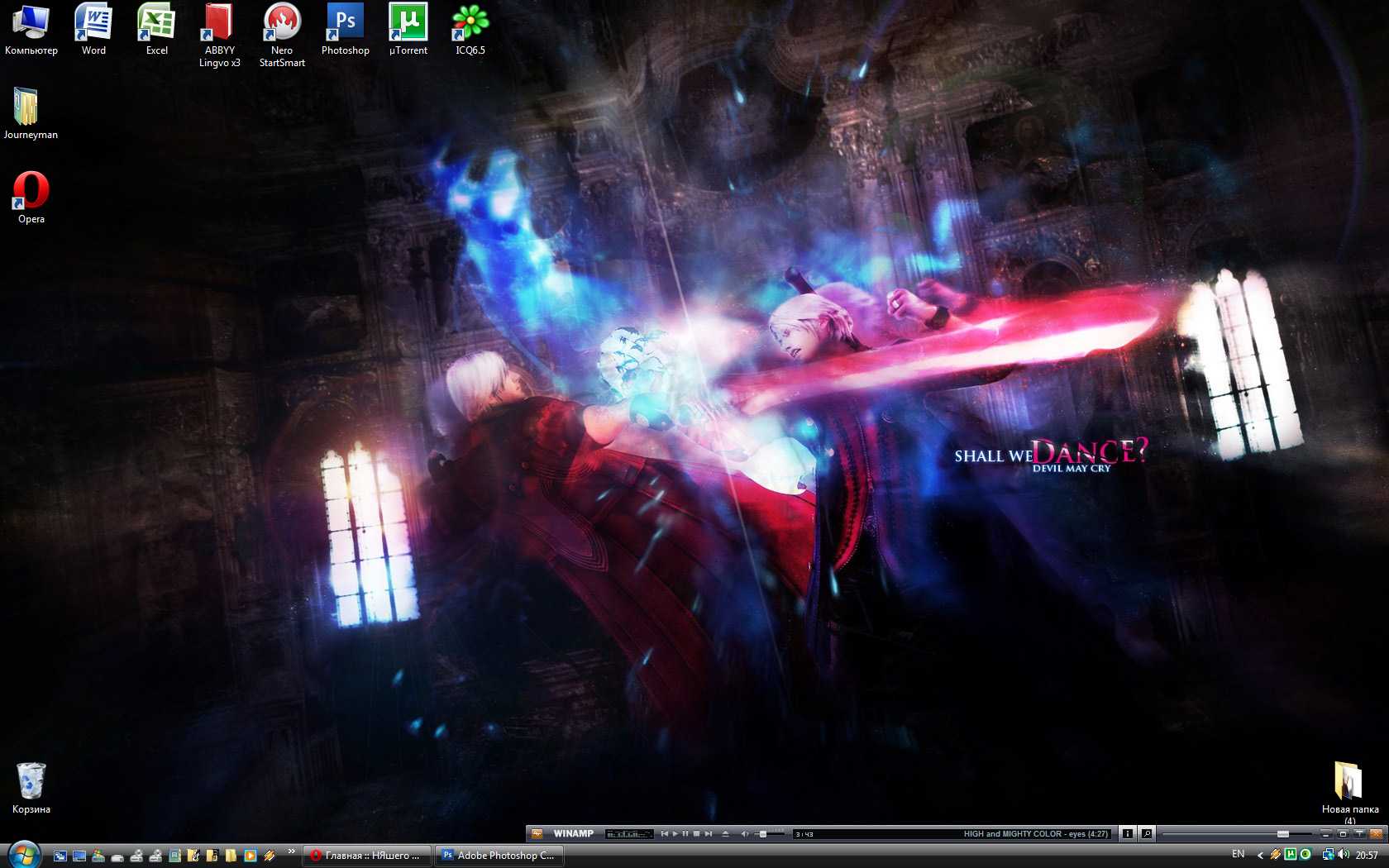This screenshot has height=868, width=1389.
Task: Switch to the Opera Главная taskbar button
Action: pyautogui.click(x=367, y=856)
